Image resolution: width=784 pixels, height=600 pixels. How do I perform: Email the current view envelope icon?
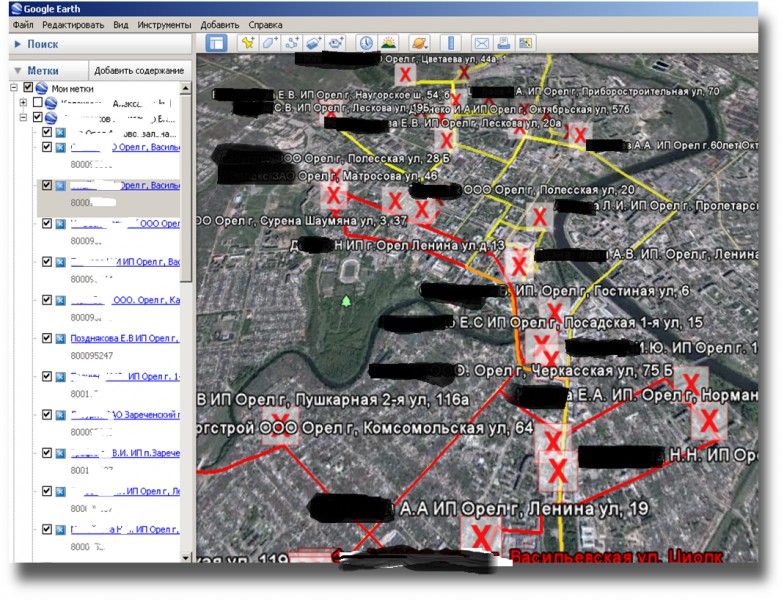point(482,44)
